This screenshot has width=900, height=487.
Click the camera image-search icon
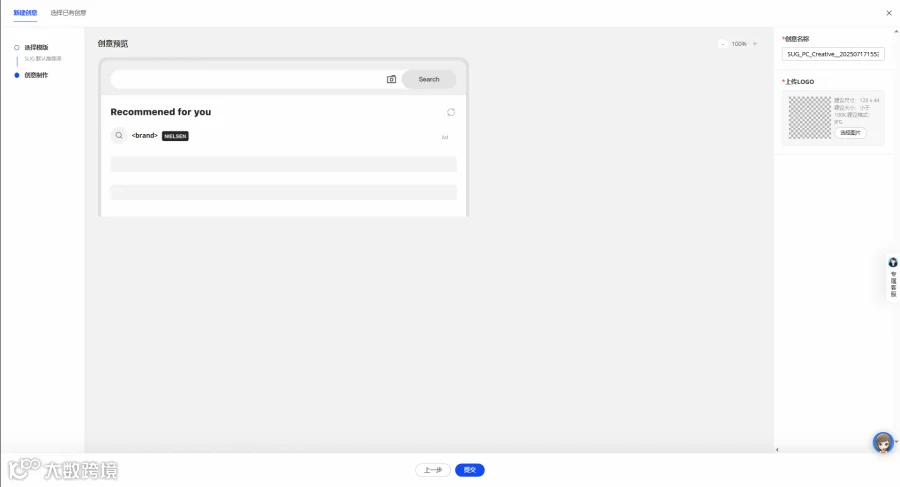391,79
